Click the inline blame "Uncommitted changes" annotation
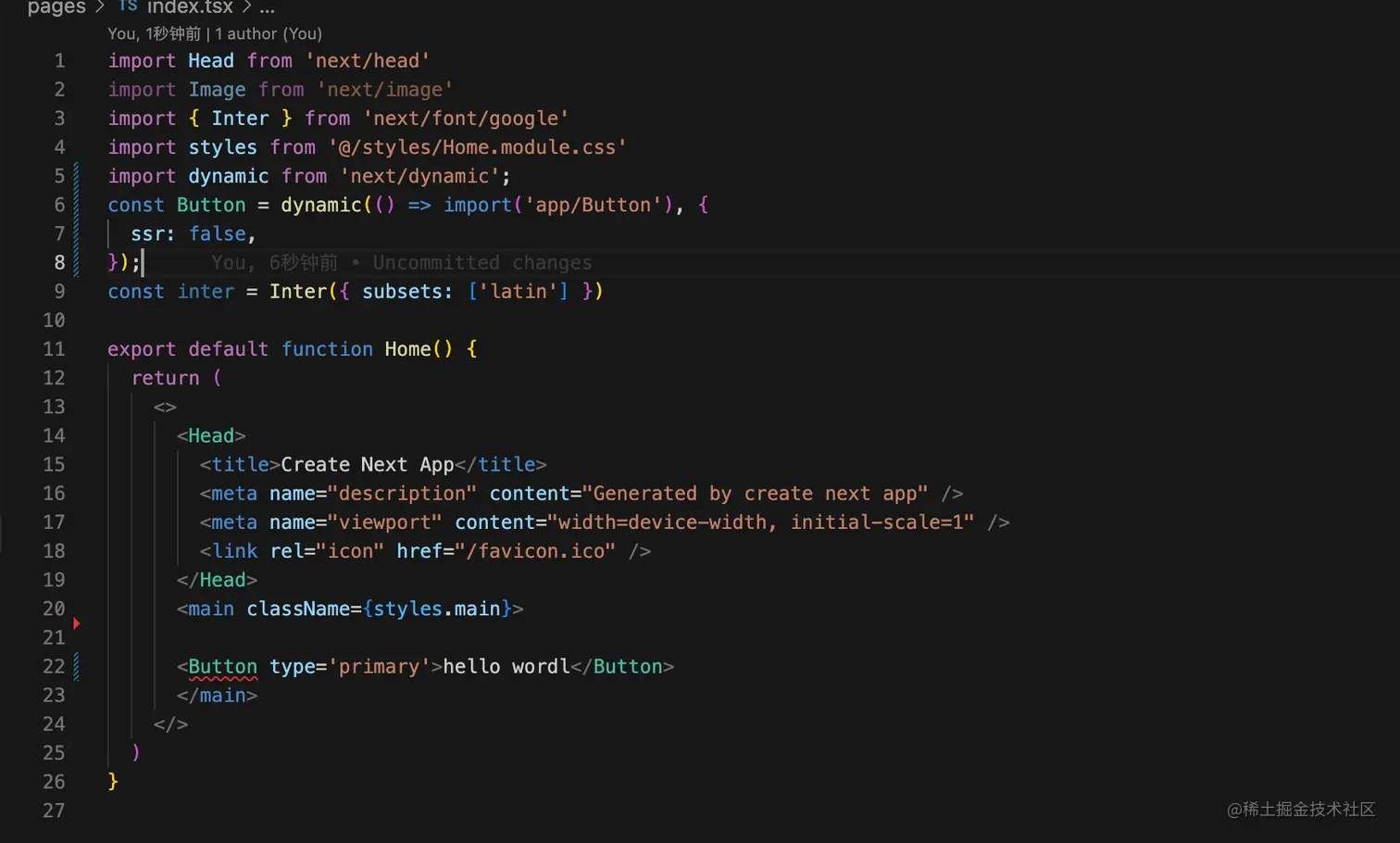Screen dimensions: 1400x843 tap(481, 263)
